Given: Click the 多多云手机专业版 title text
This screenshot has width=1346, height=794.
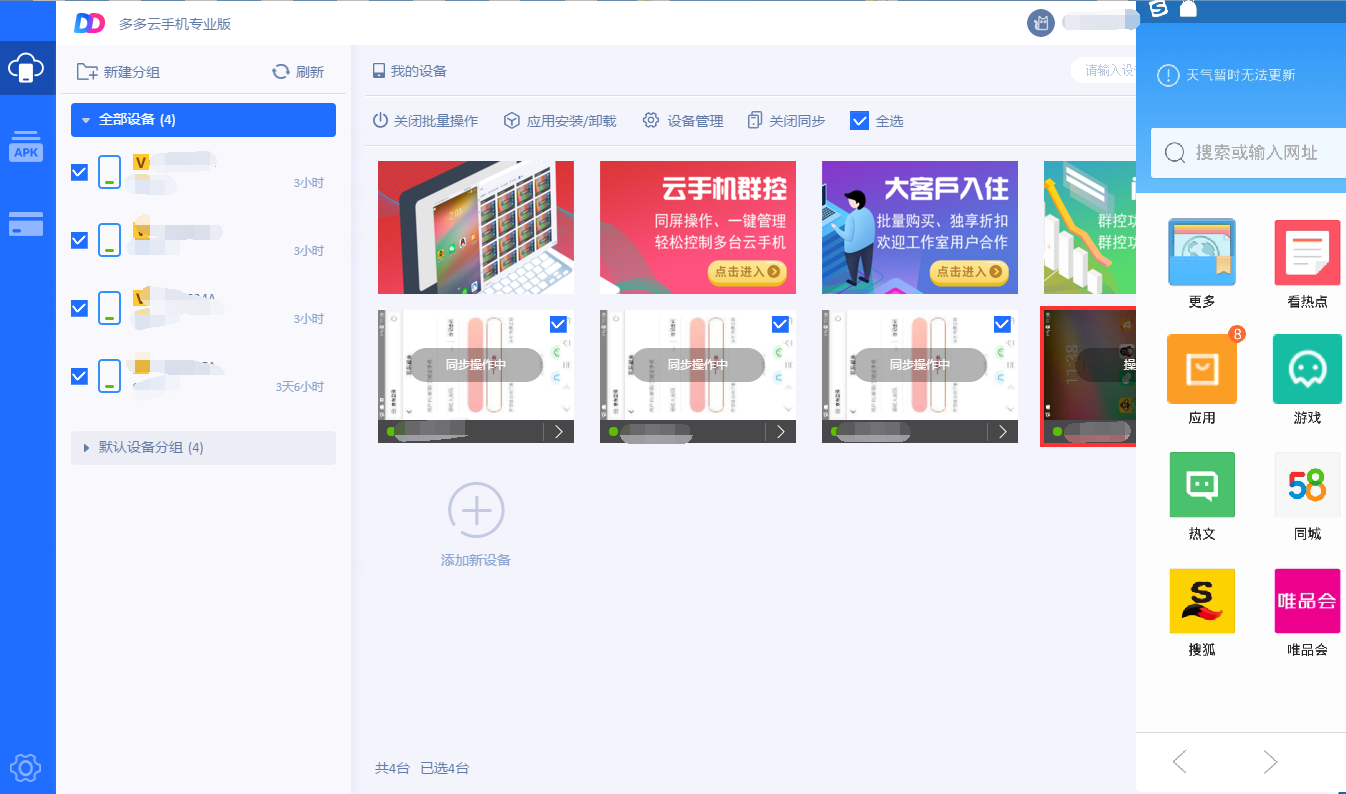Looking at the screenshot, I should (x=175, y=23).
